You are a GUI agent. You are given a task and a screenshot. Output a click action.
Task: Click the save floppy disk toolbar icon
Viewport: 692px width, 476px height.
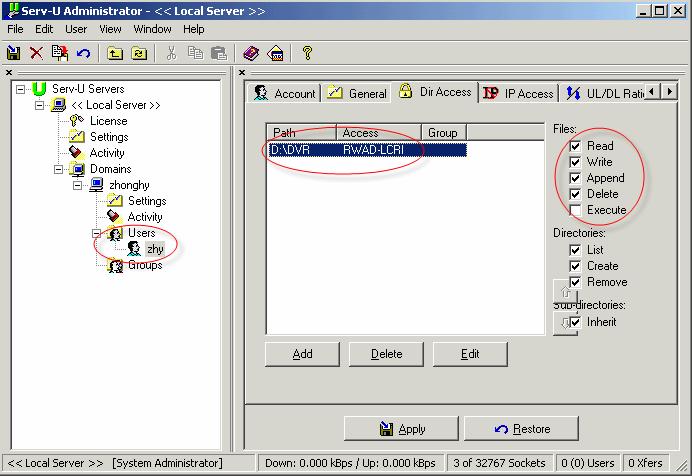pos(14,53)
